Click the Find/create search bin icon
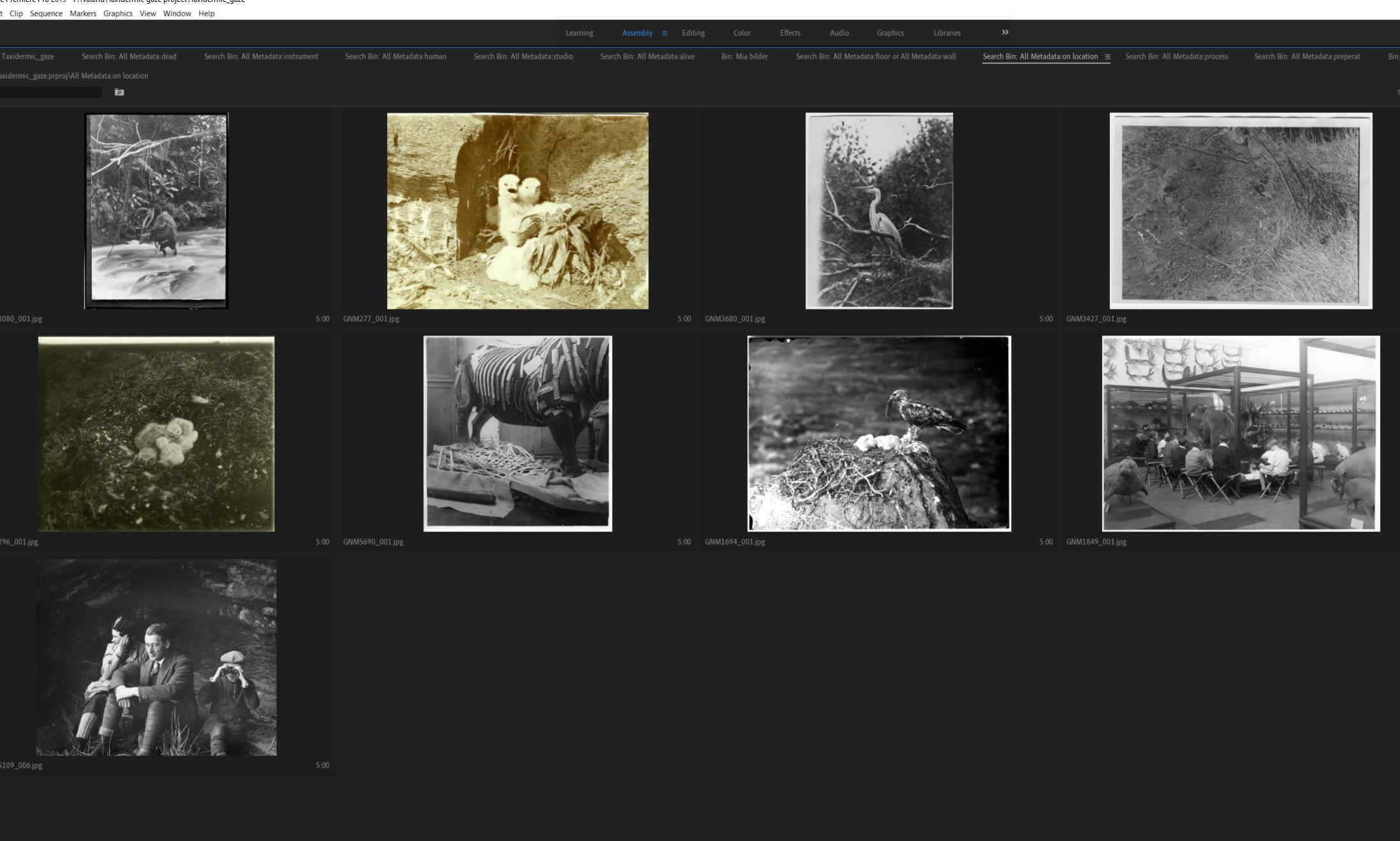Viewport: 1400px width, 841px height. tap(119, 93)
